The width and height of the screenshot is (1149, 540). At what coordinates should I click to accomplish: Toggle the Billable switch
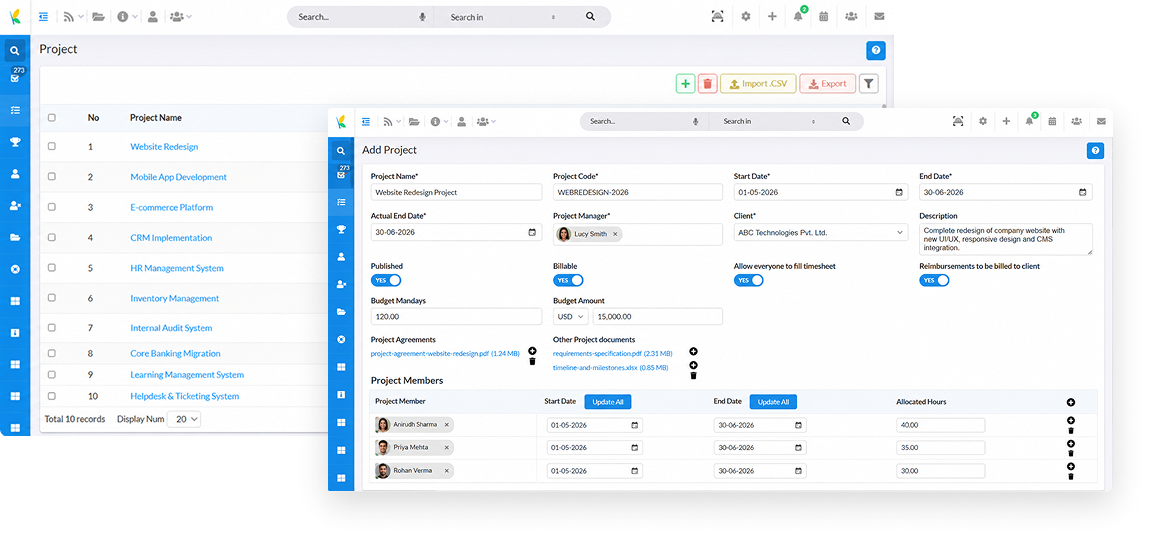click(x=568, y=280)
